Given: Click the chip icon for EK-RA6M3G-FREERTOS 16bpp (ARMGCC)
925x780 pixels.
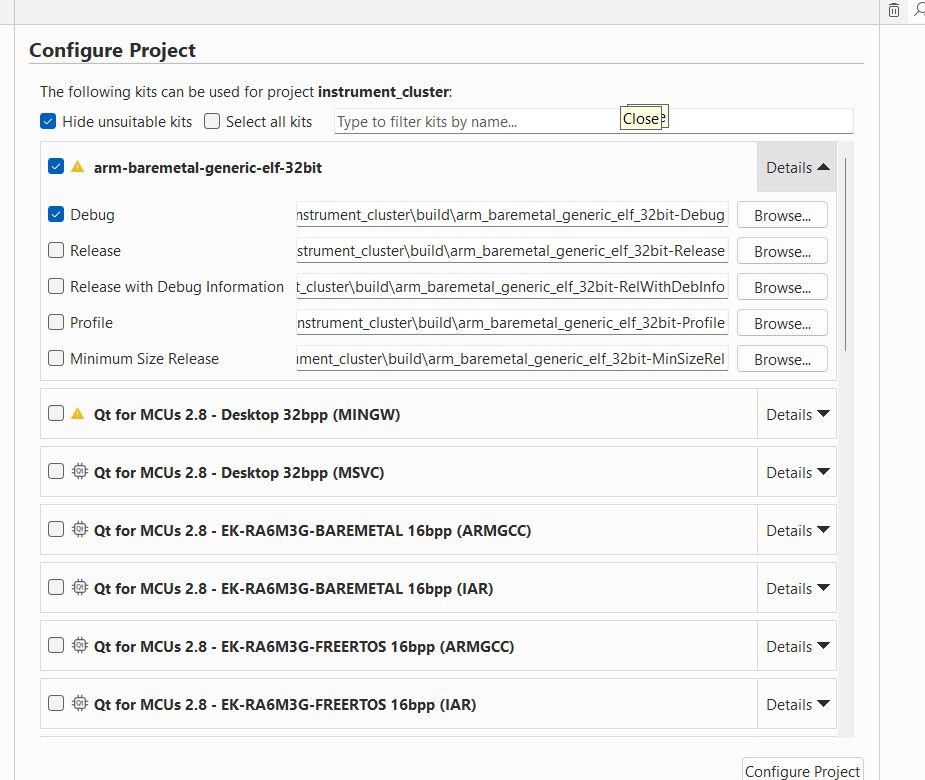Looking at the screenshot, I should [80, 646].
